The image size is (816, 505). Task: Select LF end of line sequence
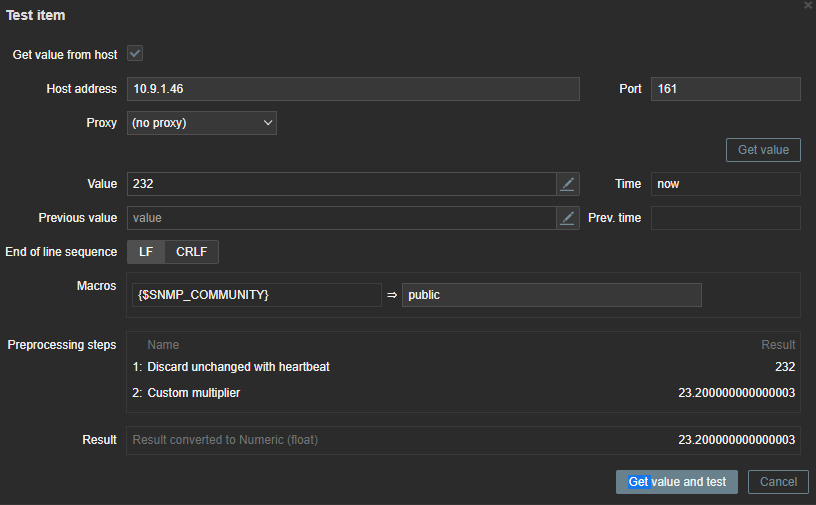[x=146, y=252]
